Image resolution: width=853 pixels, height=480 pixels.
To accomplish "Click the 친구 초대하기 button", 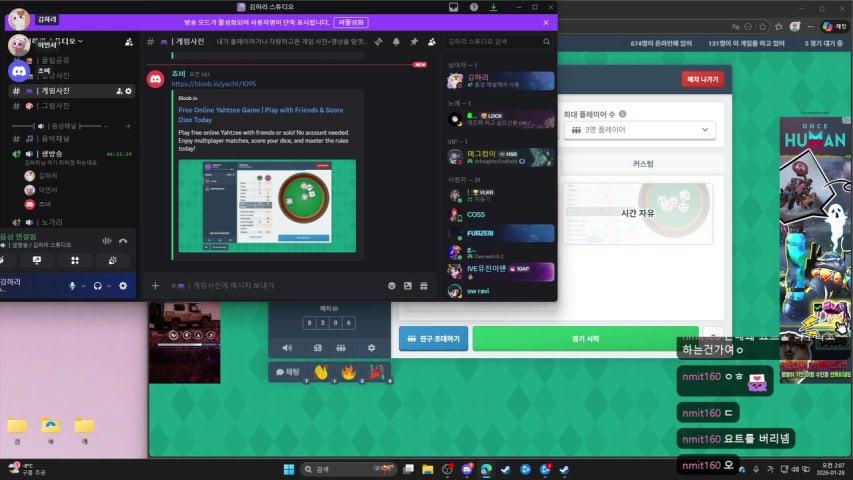I will [433, 339].
